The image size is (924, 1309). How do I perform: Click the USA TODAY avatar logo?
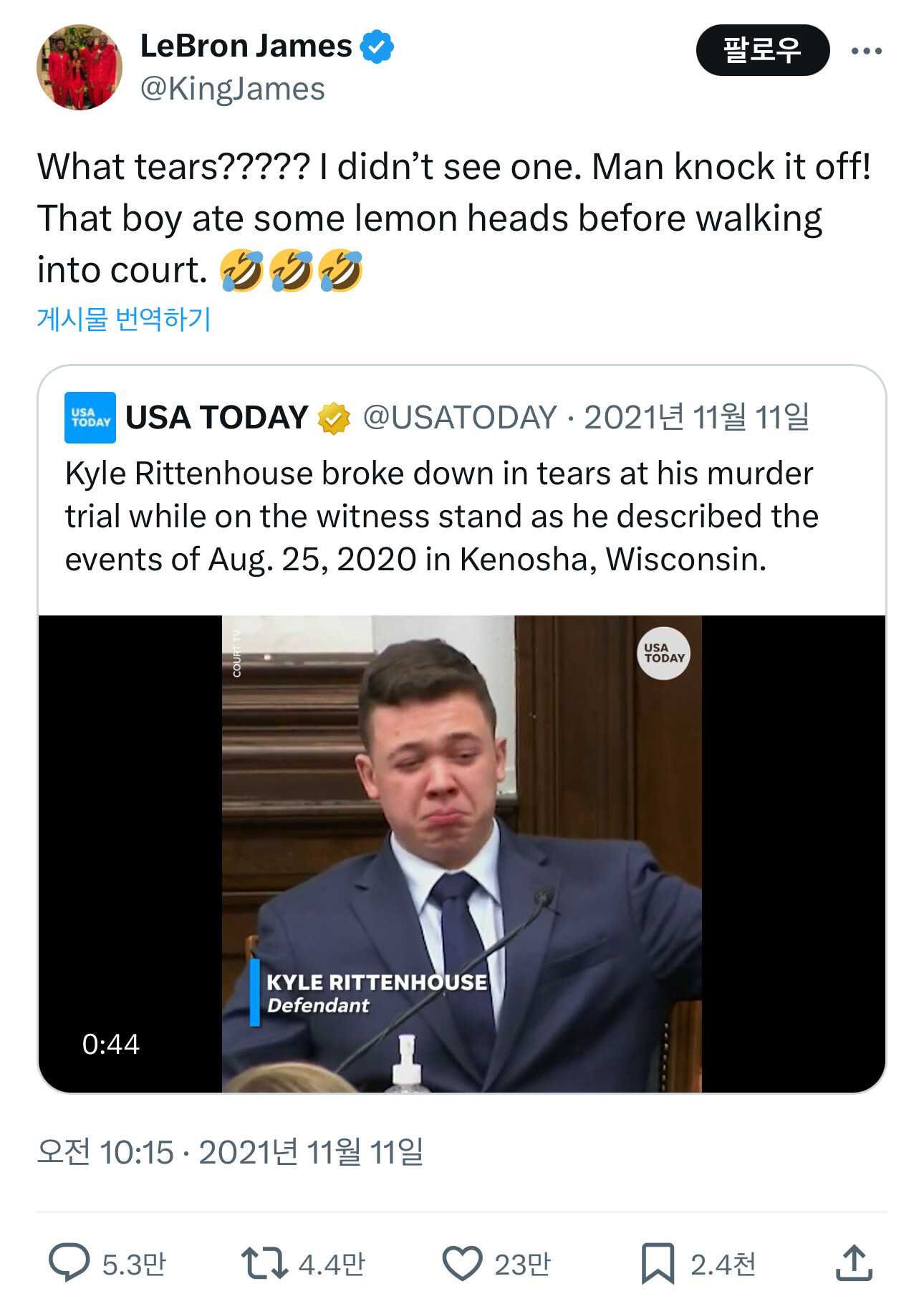(90, 418)
